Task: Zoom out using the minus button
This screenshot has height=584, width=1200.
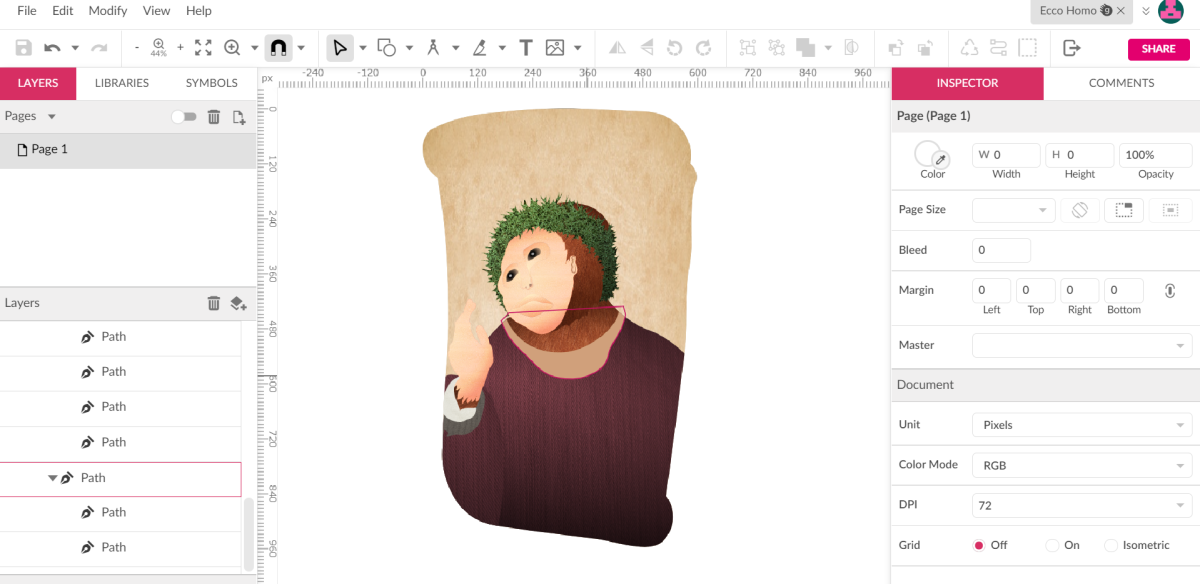Action: pyautogui.click(x=137, y=47)
